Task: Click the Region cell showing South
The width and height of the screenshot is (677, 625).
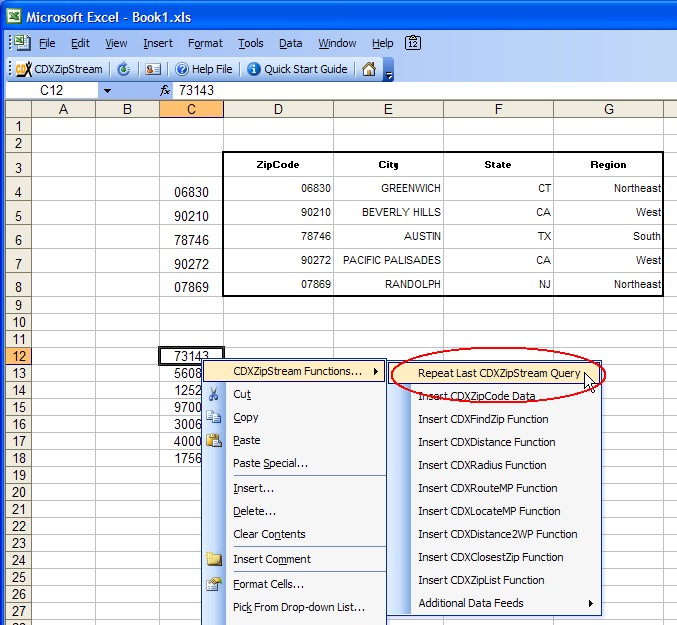Action: point(608,237)
